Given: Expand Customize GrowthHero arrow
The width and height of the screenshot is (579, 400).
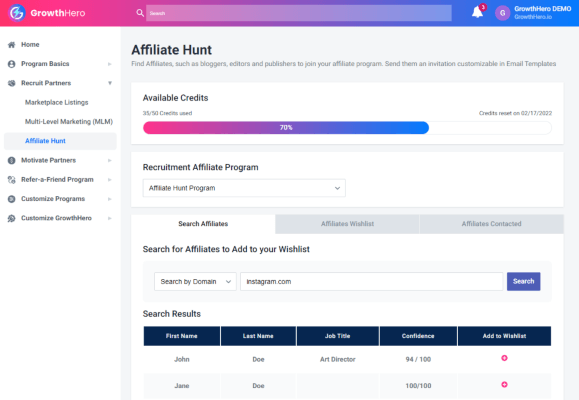Looking at the screenshot, I should click(110, 218).
